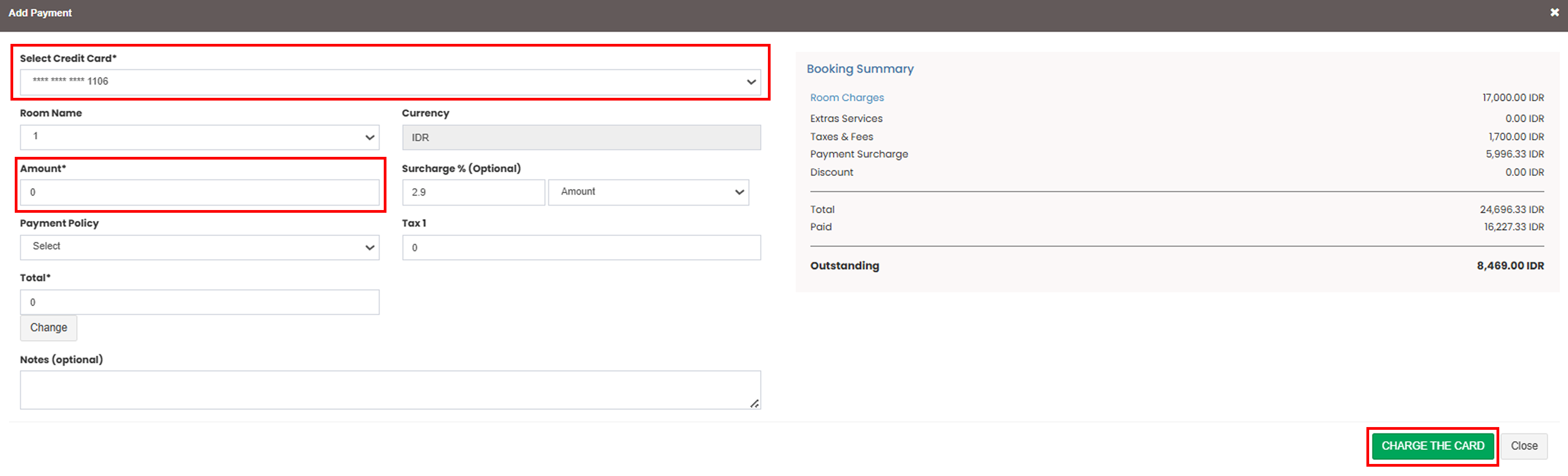Click the CHARGE THE CARD button
Viewport: 1568px width, 476px height.
coord(1432,446)
